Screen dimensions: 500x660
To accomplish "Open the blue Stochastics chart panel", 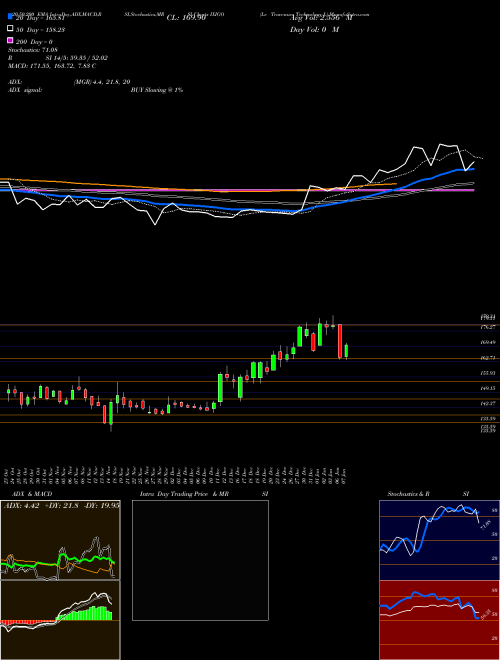I will [x=439, y=540].
